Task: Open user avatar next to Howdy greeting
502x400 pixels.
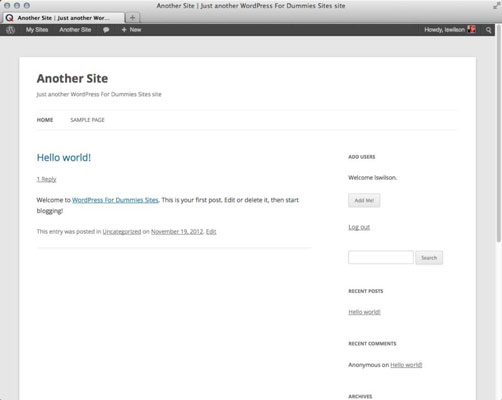Action: coord(472,30)
